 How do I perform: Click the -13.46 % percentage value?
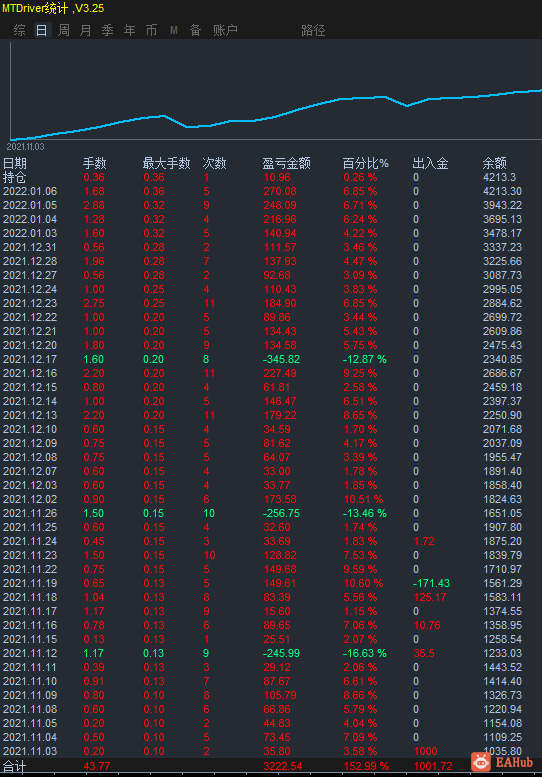coord(365,513)
